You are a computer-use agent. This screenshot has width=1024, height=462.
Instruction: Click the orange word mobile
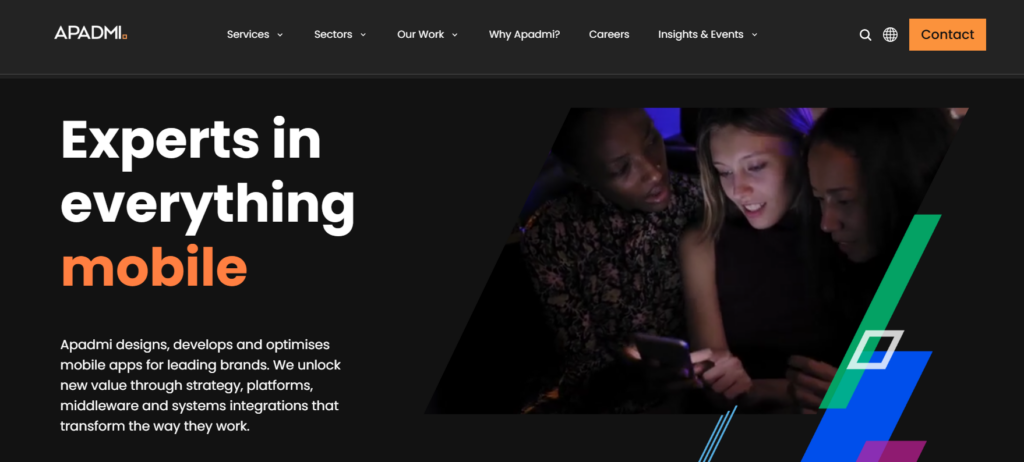click(154, 267)
